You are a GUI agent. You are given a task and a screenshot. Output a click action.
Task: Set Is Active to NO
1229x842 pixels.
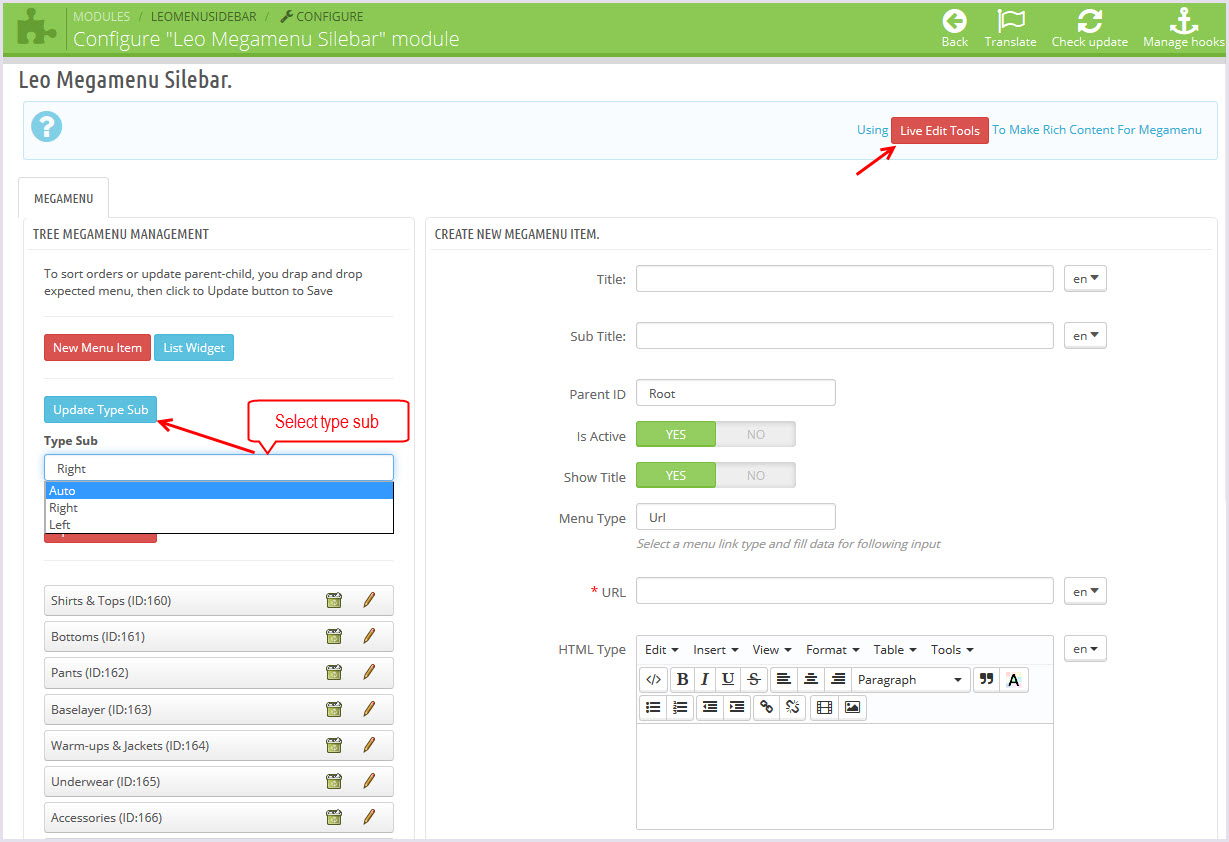(756, 434)
